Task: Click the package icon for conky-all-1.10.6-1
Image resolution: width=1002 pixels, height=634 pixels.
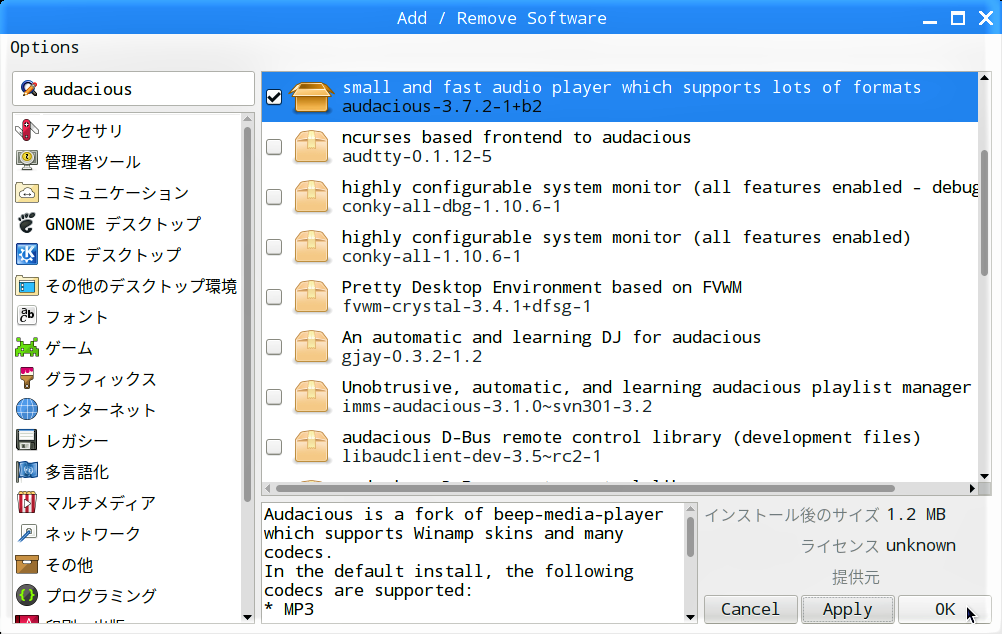Action: pyautogui.click(x=311, y=246)
